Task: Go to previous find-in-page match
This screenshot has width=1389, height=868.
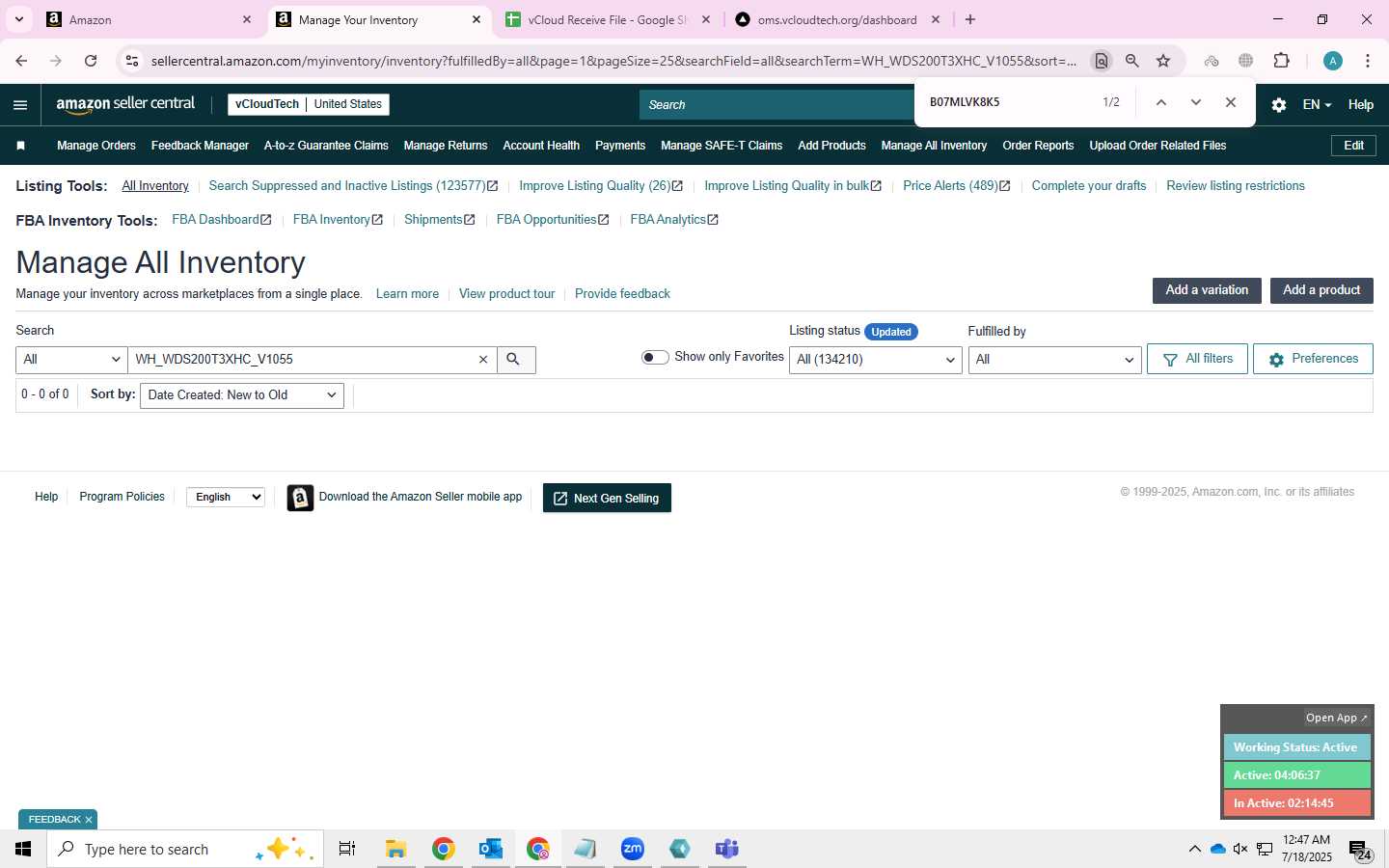Action: click(1161, 102)
